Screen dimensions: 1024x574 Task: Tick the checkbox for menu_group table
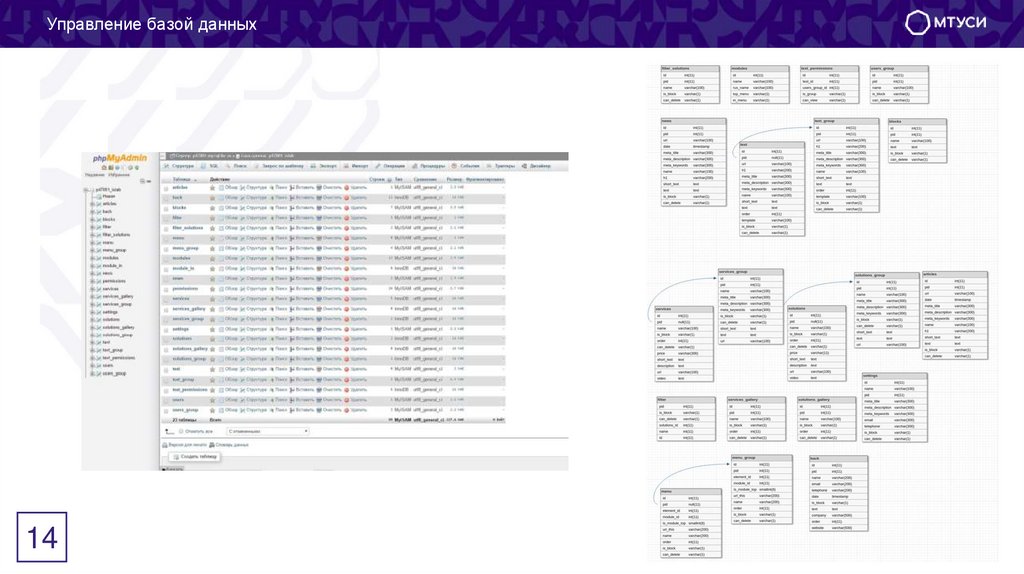166,249
